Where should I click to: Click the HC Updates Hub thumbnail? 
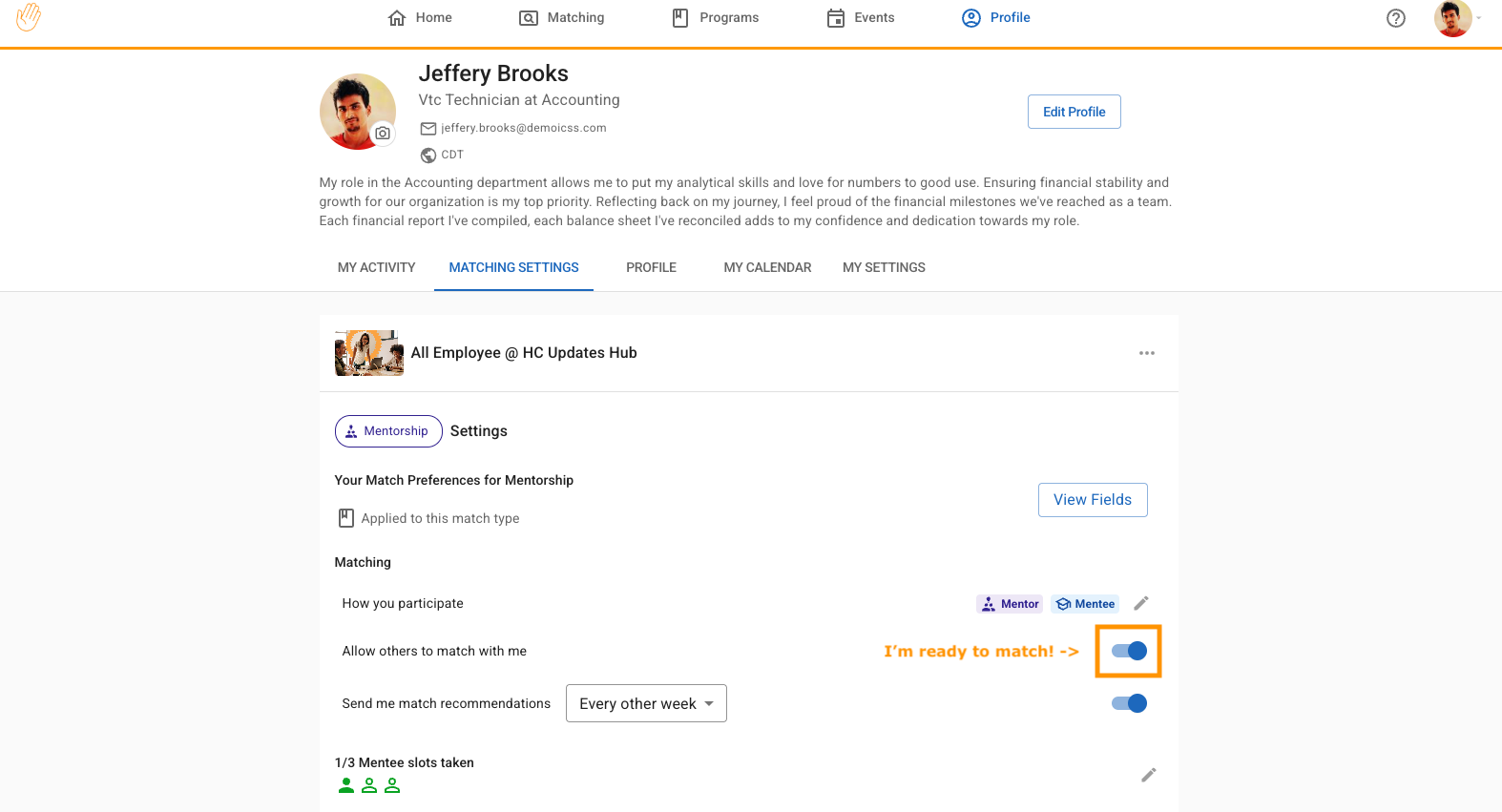tap(369, 353)
